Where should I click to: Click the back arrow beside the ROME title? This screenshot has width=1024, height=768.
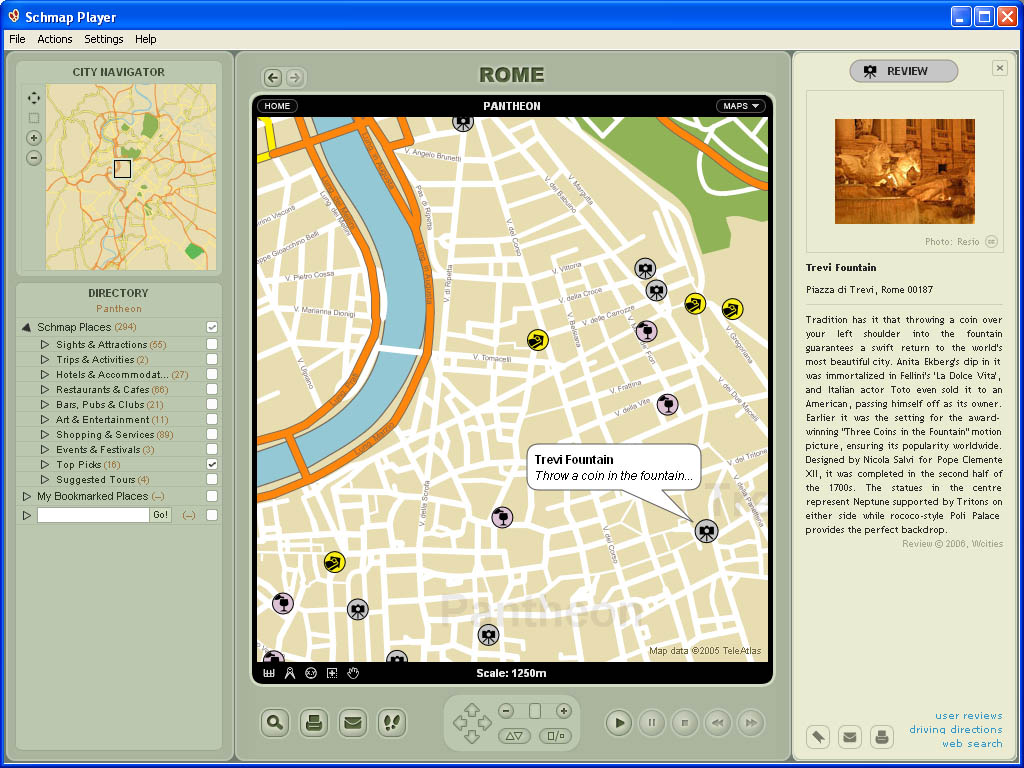coord(272,78)
